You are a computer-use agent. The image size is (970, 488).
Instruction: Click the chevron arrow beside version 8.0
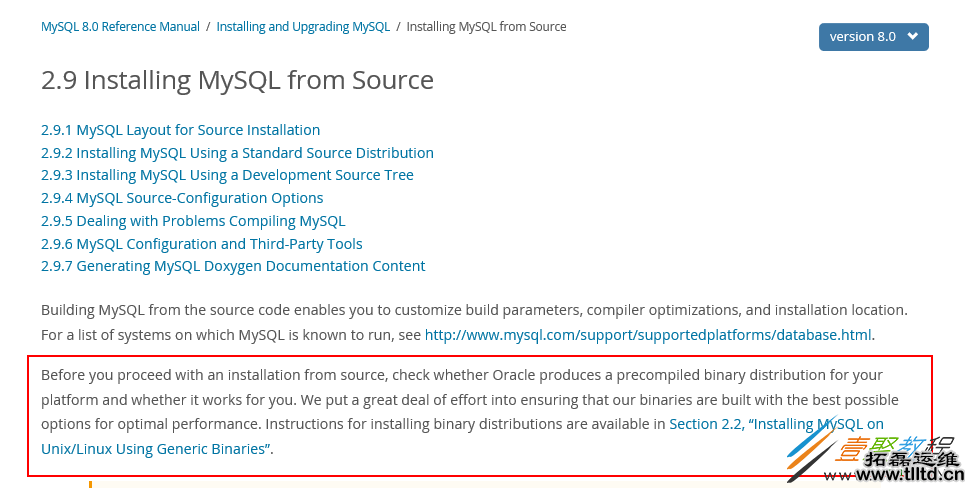(912, 37)
